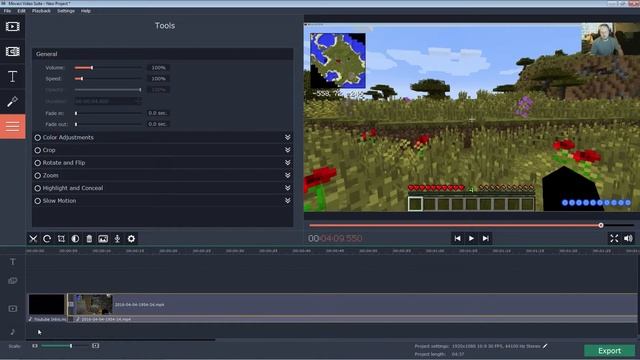
Task: Click the titles track T icon in timeline
Action: pyautogui.click(x=13, y=262)
